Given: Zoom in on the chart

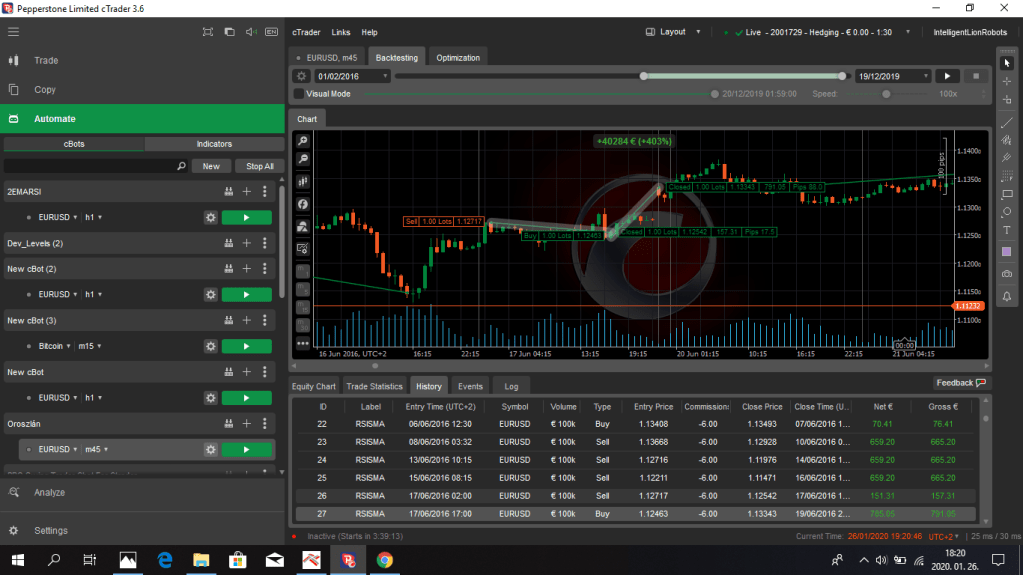Looking at the screenshot, I should pyautogui.click(x=303, y=142).
